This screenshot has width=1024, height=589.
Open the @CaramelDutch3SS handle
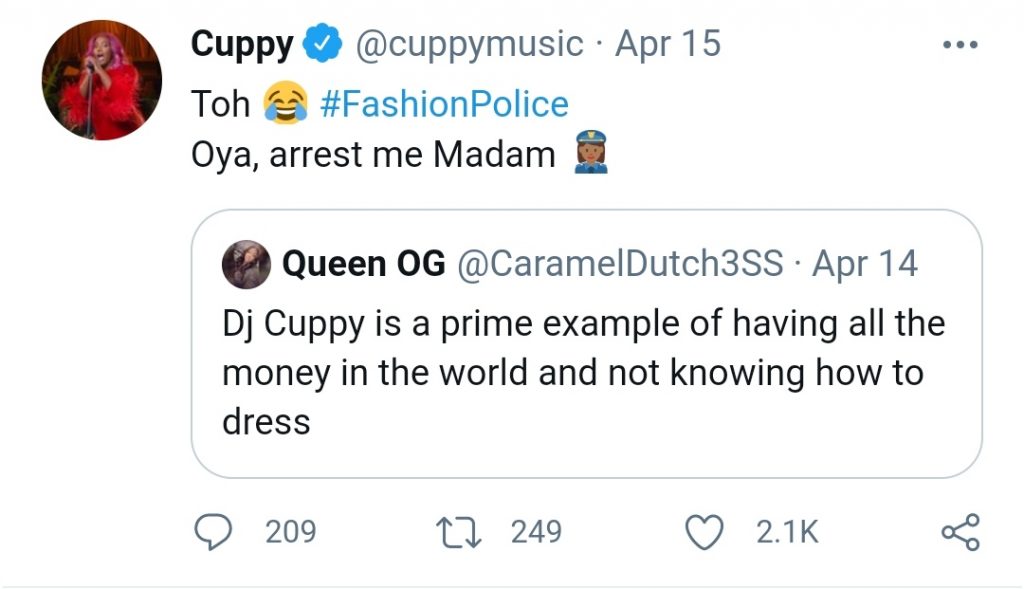point(620,264)
